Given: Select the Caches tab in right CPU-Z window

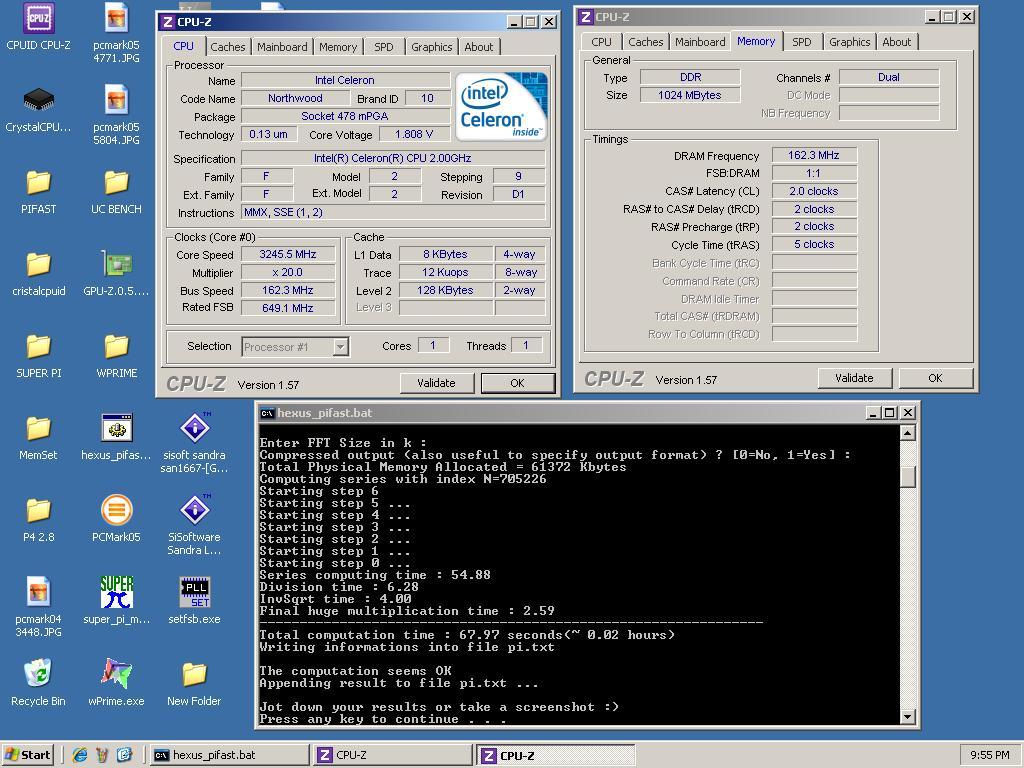Looking at the screenshot, I should tap(645, 42).
